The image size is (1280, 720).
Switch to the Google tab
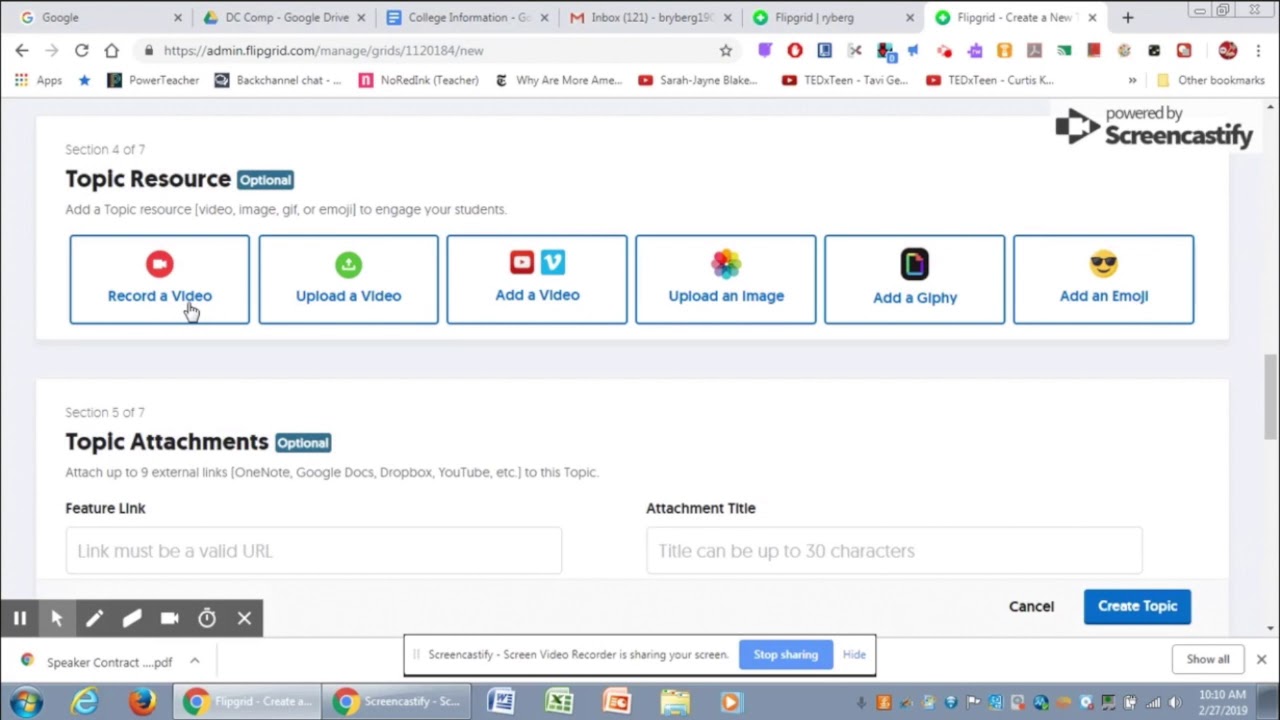[98, 18]
